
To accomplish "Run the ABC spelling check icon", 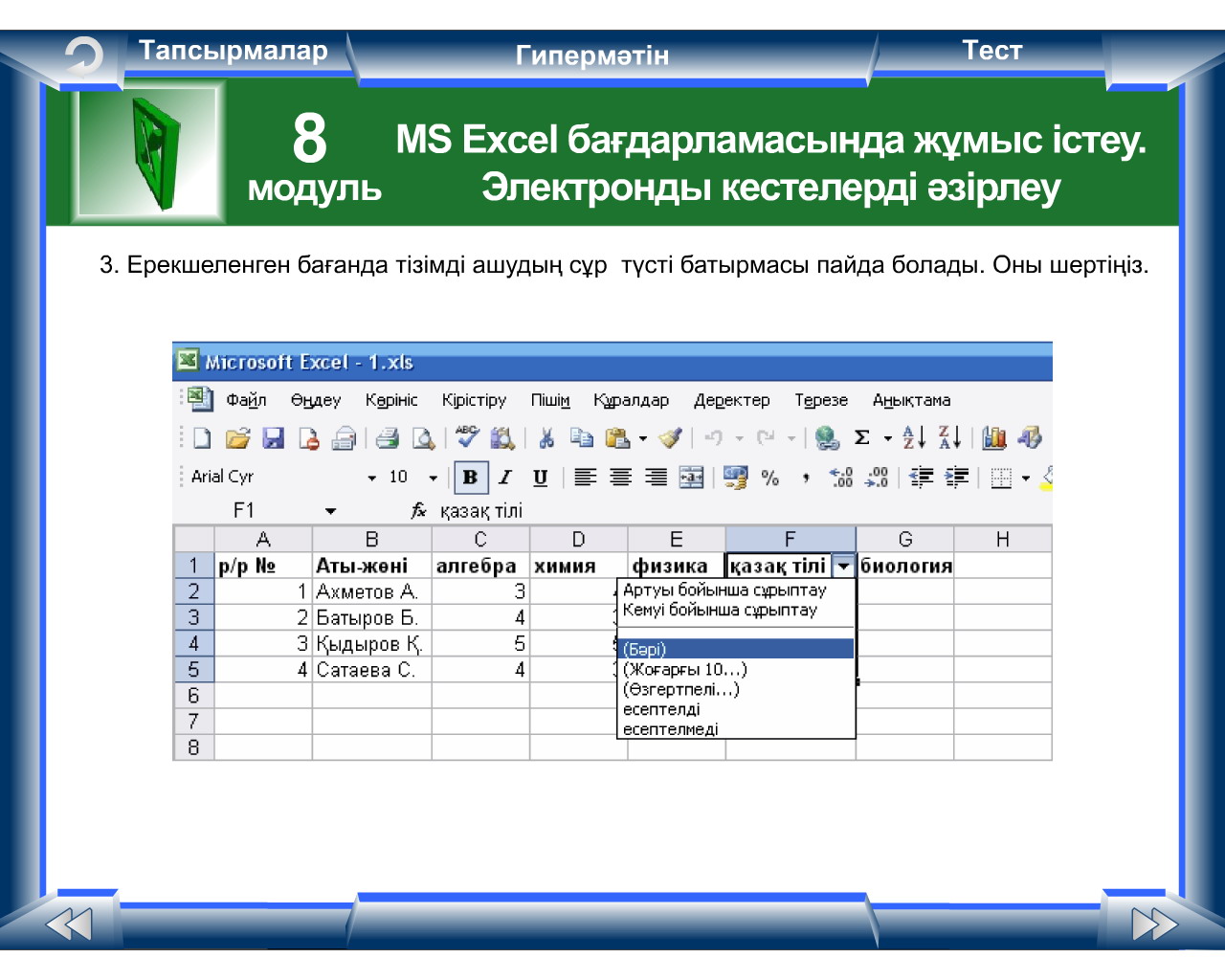I will [x=467, y=437].
